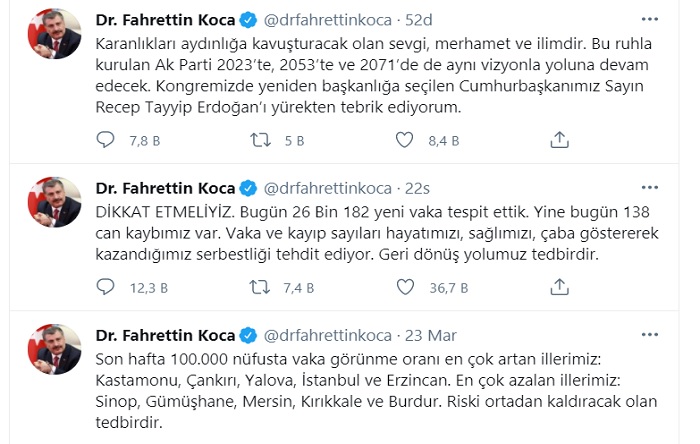
Task: Reply to the DİKKAT ETMELİYİZ tweet
Action: [106, 288]
